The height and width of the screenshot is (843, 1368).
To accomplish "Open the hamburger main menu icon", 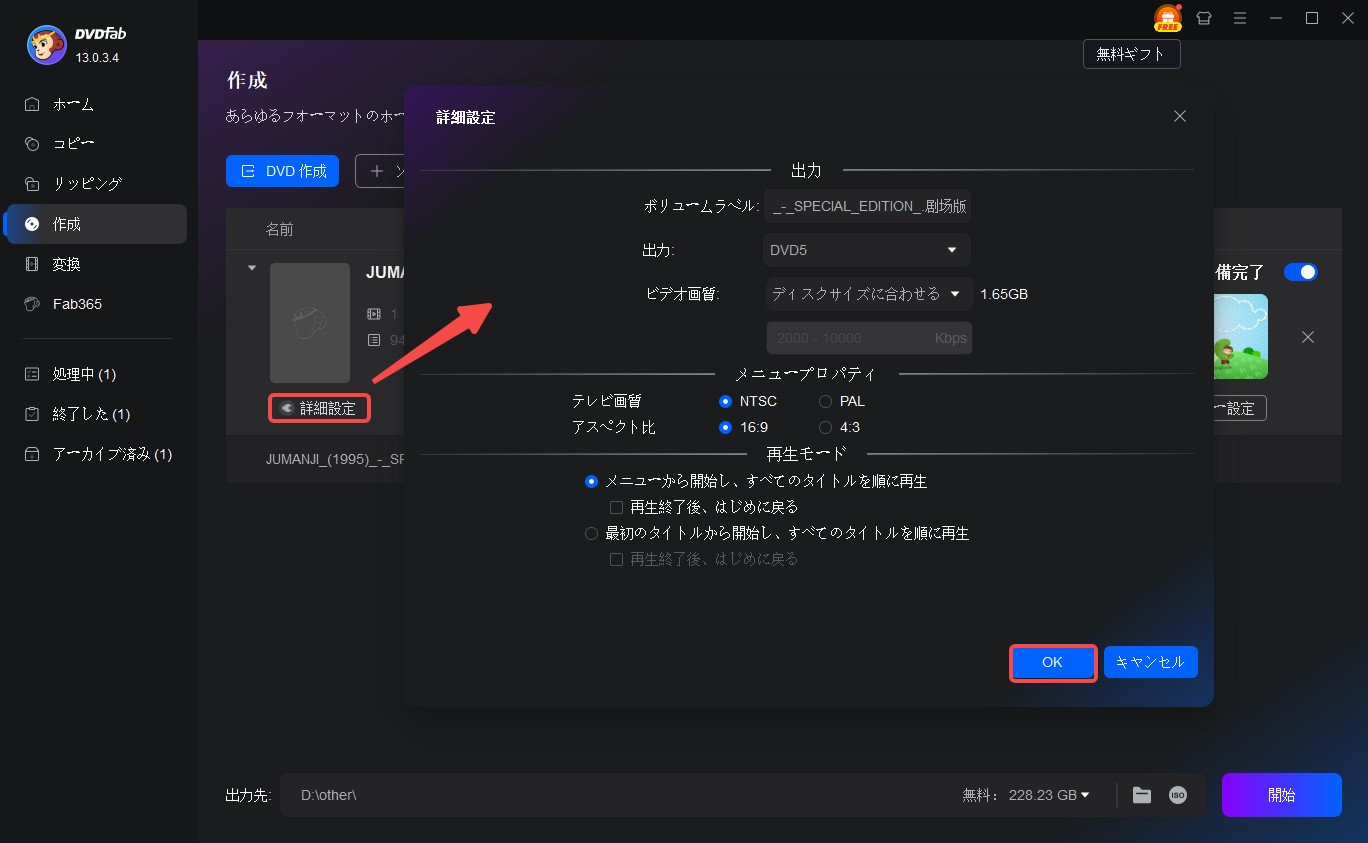I will [x=1240, y=19].
